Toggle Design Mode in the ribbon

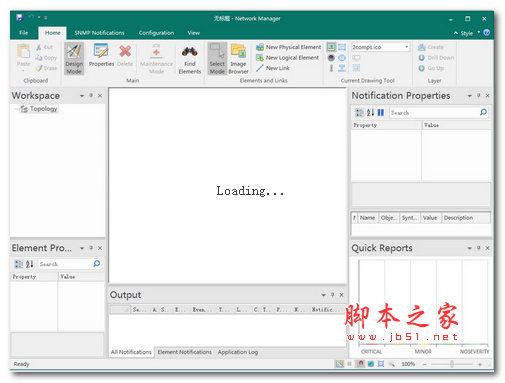74,59
